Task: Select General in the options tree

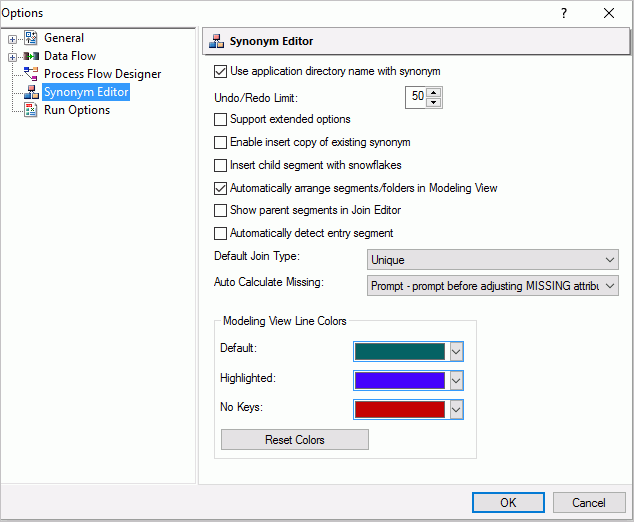Action: (64, 38)
